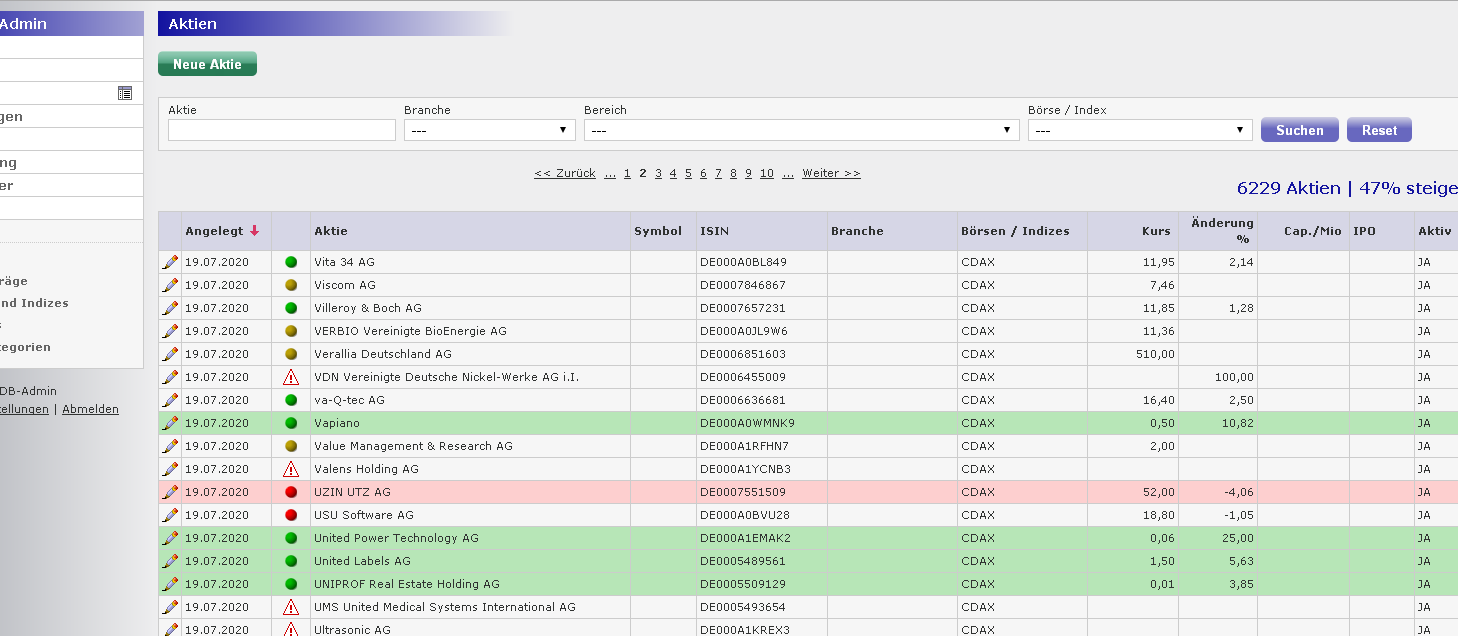The width and height of the screenshot is (1458, 636).
Task: Click the yellow status dot for Viscom AG
Action: pyautogui.click(x=291, y=285)
